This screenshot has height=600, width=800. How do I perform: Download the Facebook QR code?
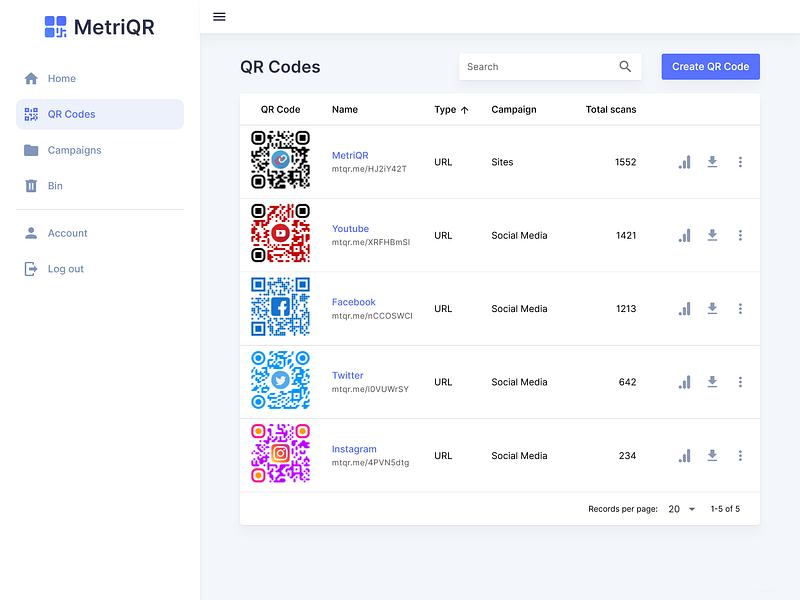pos(712,308)
